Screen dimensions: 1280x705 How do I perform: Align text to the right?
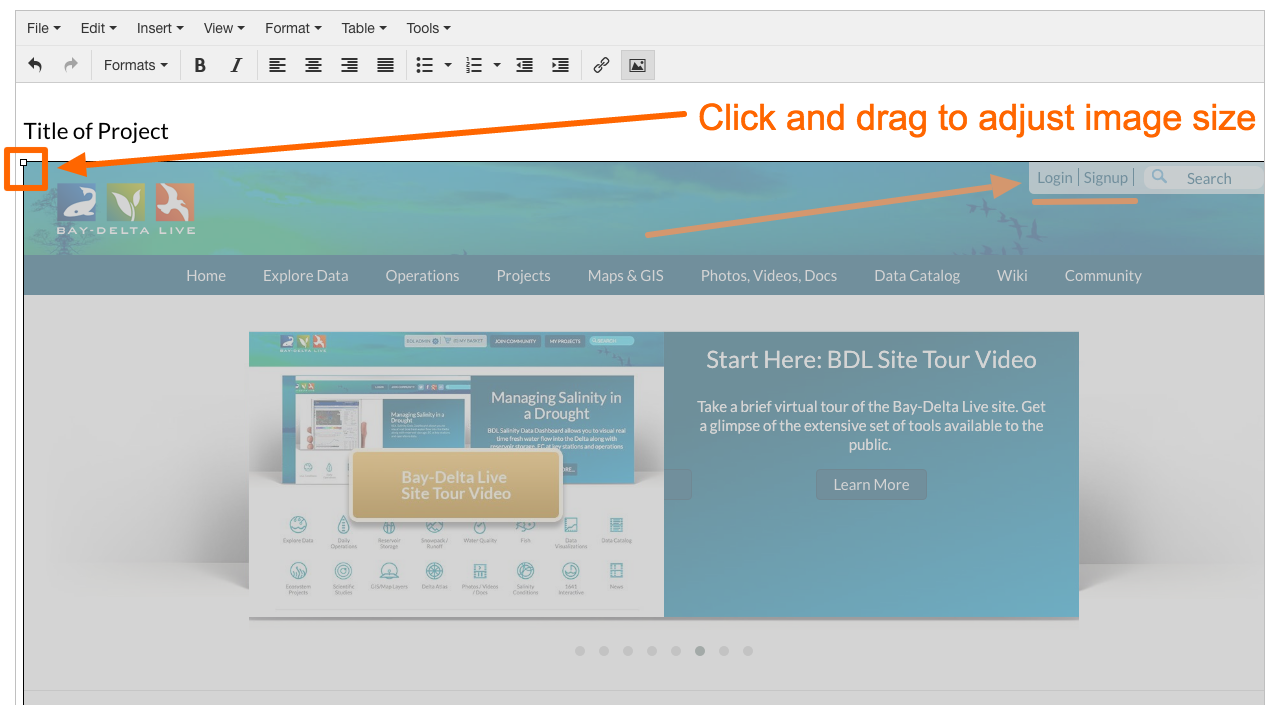coord(349,65)
